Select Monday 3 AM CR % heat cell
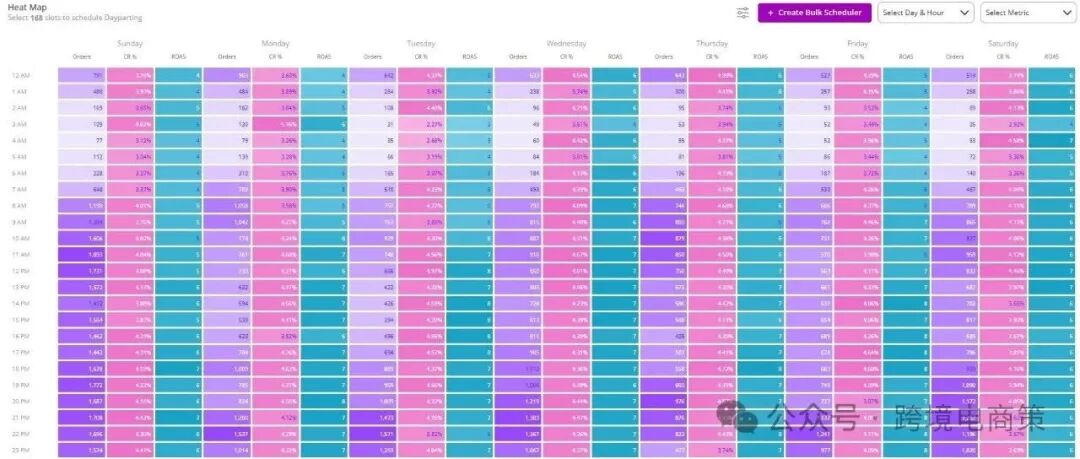The height and width of the screenshot is (459, 1080). (276, 124)
